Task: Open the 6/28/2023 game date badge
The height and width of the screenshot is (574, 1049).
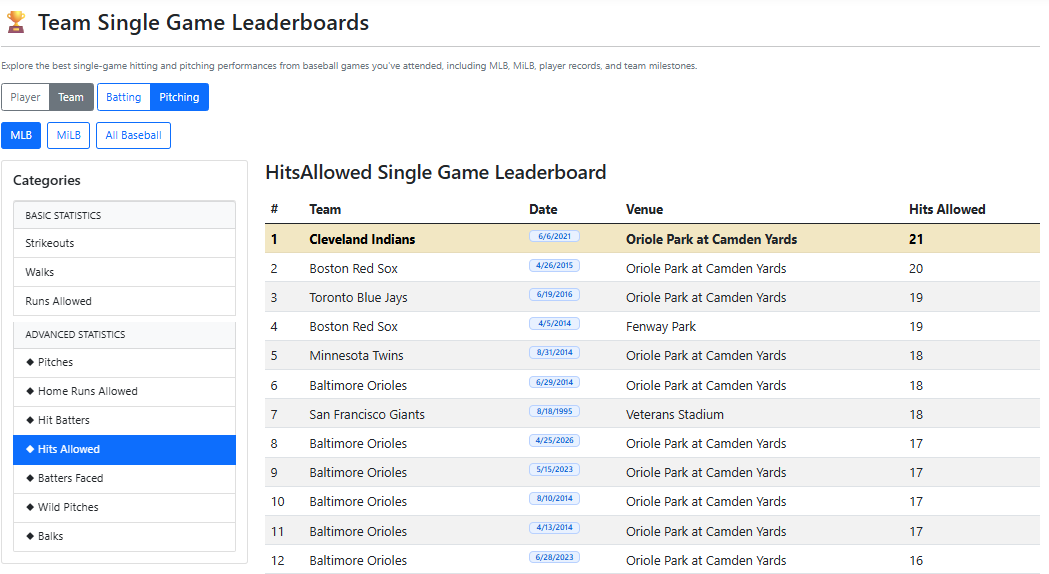Action: [555, 557]
